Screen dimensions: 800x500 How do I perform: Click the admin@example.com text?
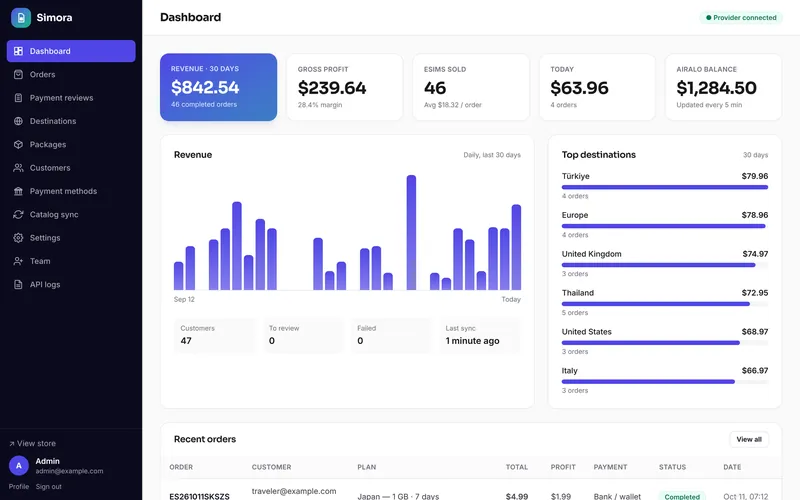click(x=69, y=471)
